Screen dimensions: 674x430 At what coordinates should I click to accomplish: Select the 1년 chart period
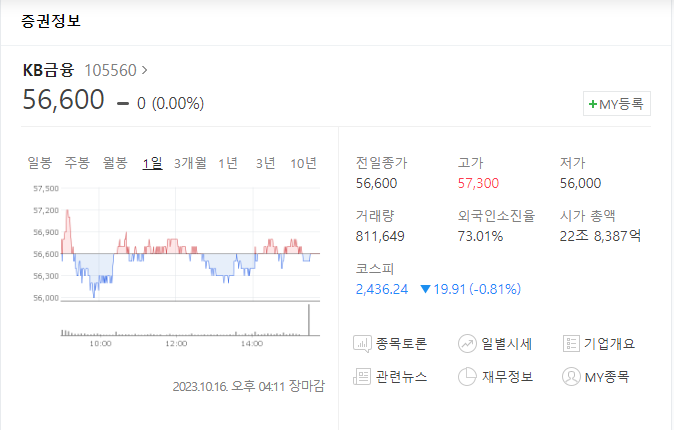228,163
